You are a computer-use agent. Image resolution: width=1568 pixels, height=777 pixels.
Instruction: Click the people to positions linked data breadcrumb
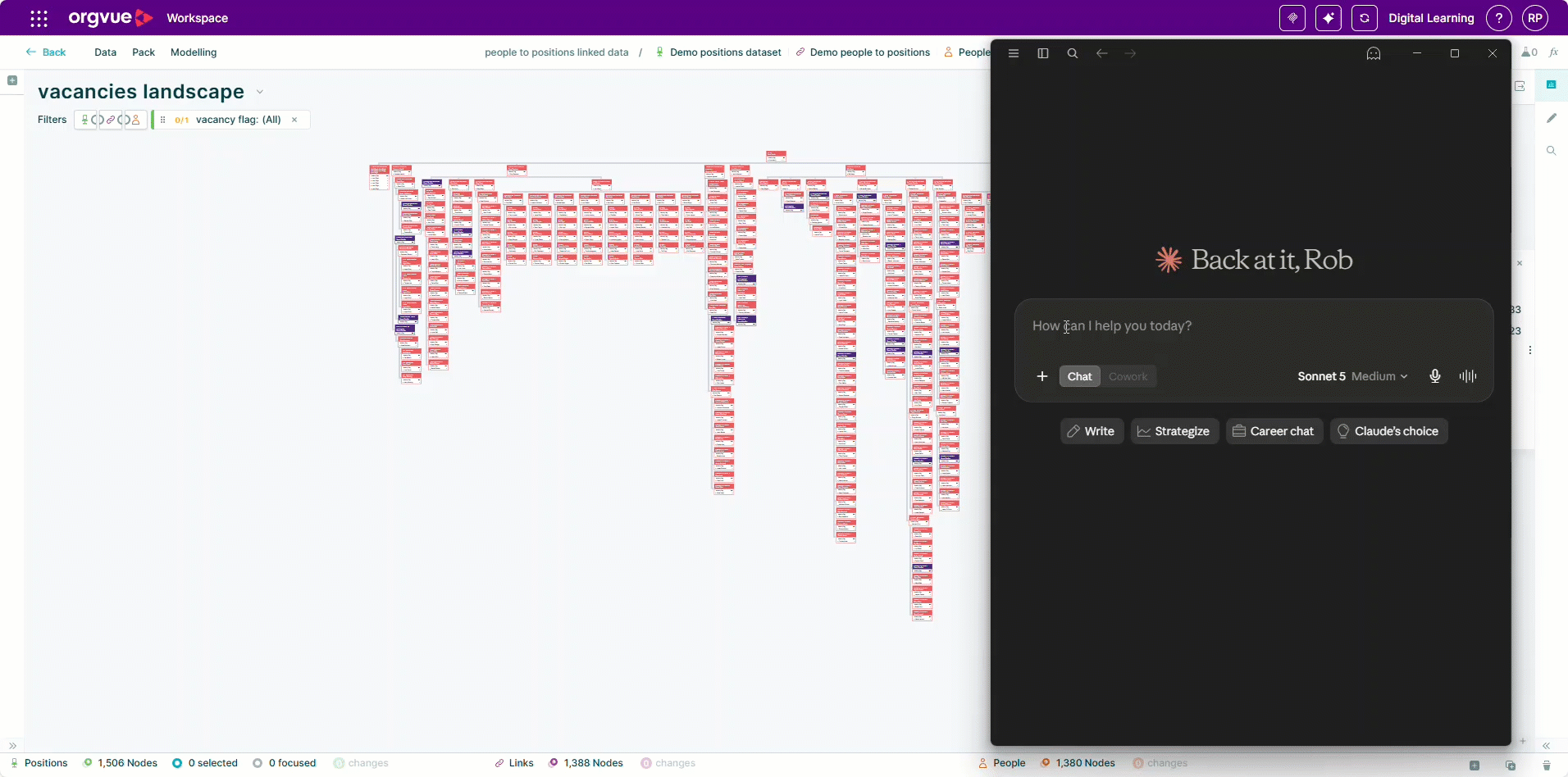[557, 52]
